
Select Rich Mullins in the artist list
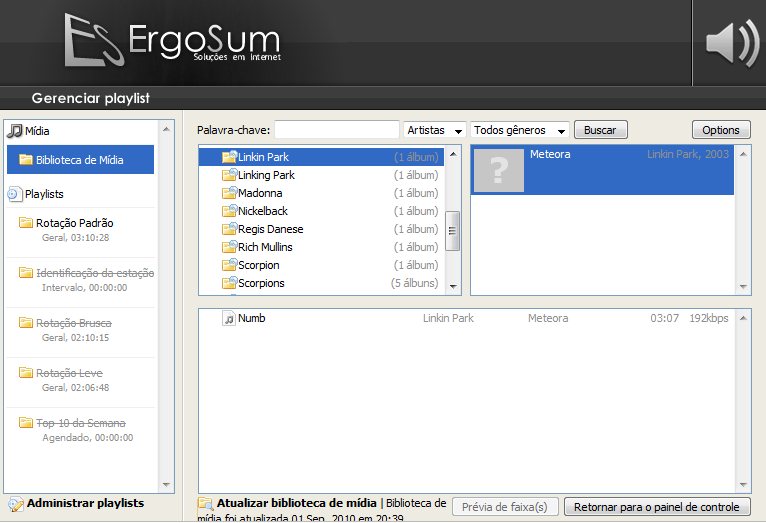coord(321,247)
